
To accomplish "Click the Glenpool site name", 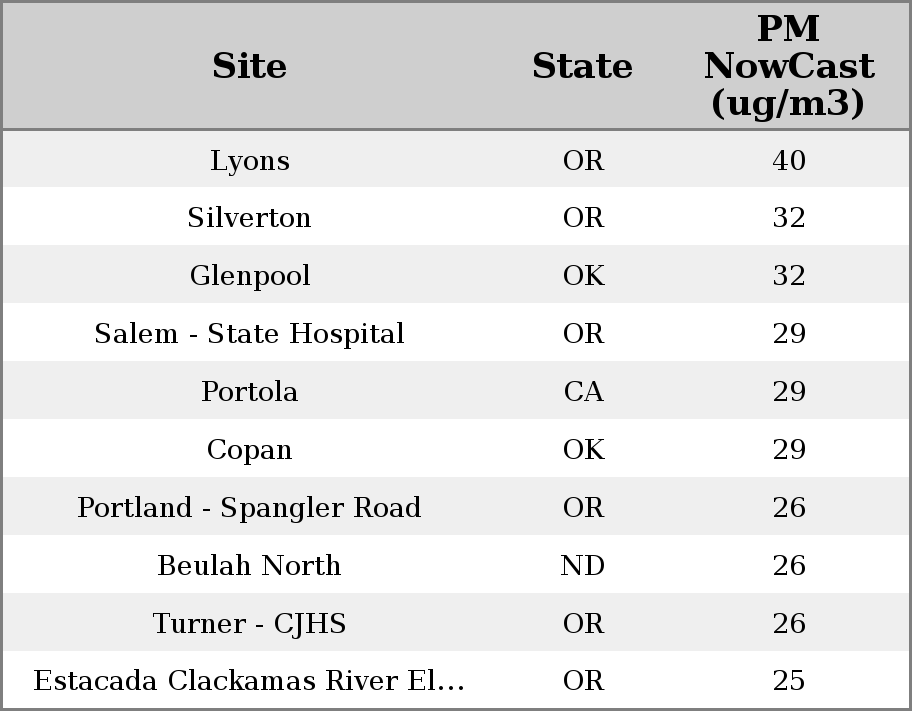I will point(249,276).
